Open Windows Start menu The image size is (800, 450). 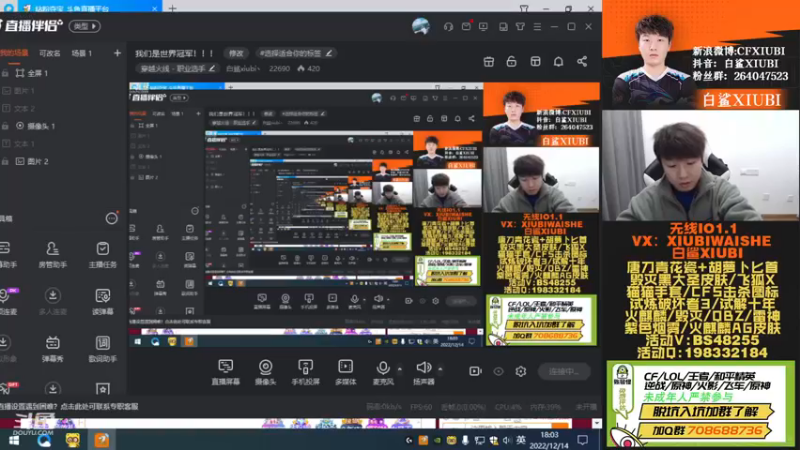tap(13, 440)
